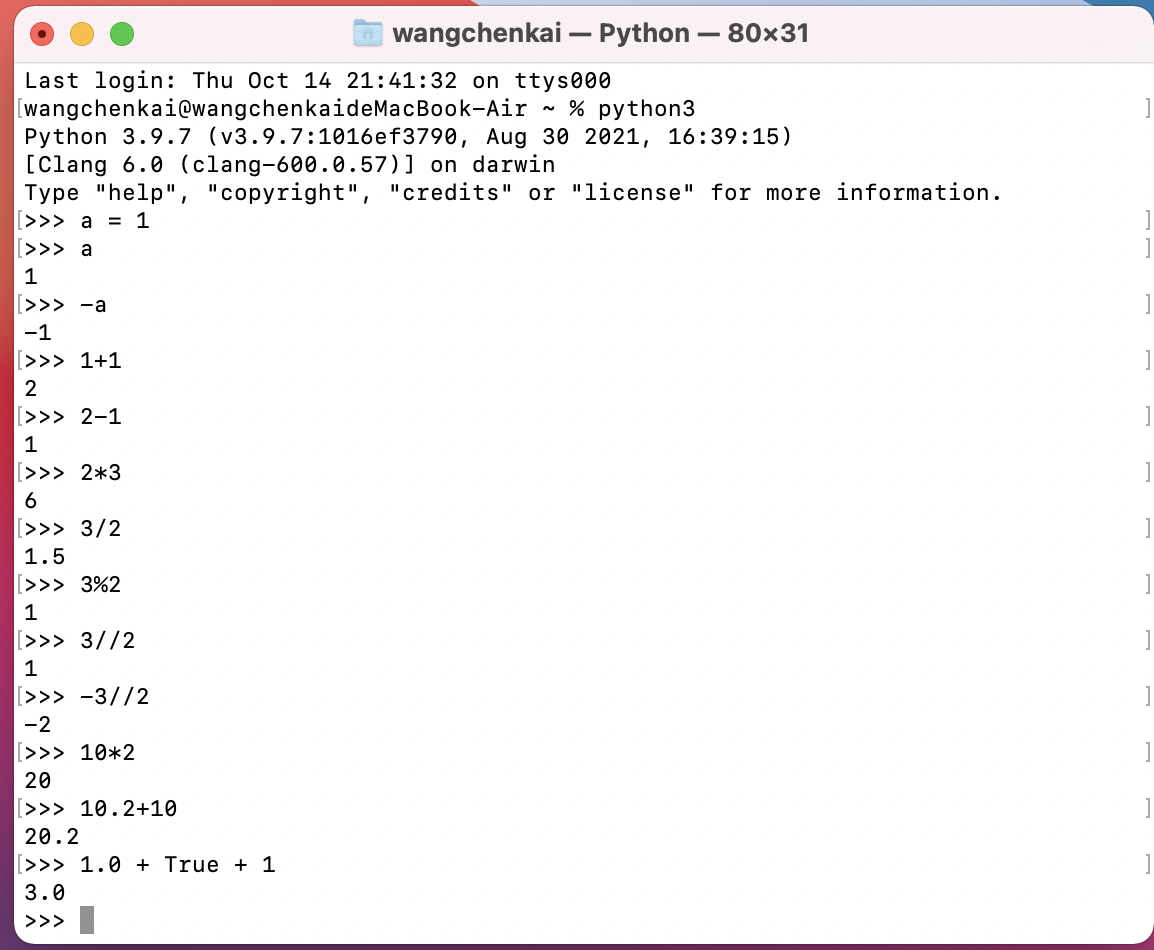Click the Python 3.9.7 version line
This screenshot has height=950, width=1154.
click(x=408, y=137)
